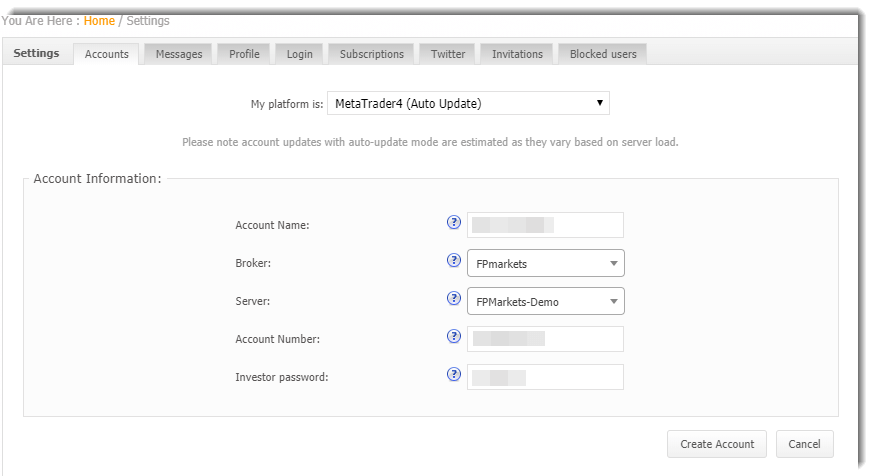873x476 pixels.
Task: Click the Cancel button
Action: 804,444
